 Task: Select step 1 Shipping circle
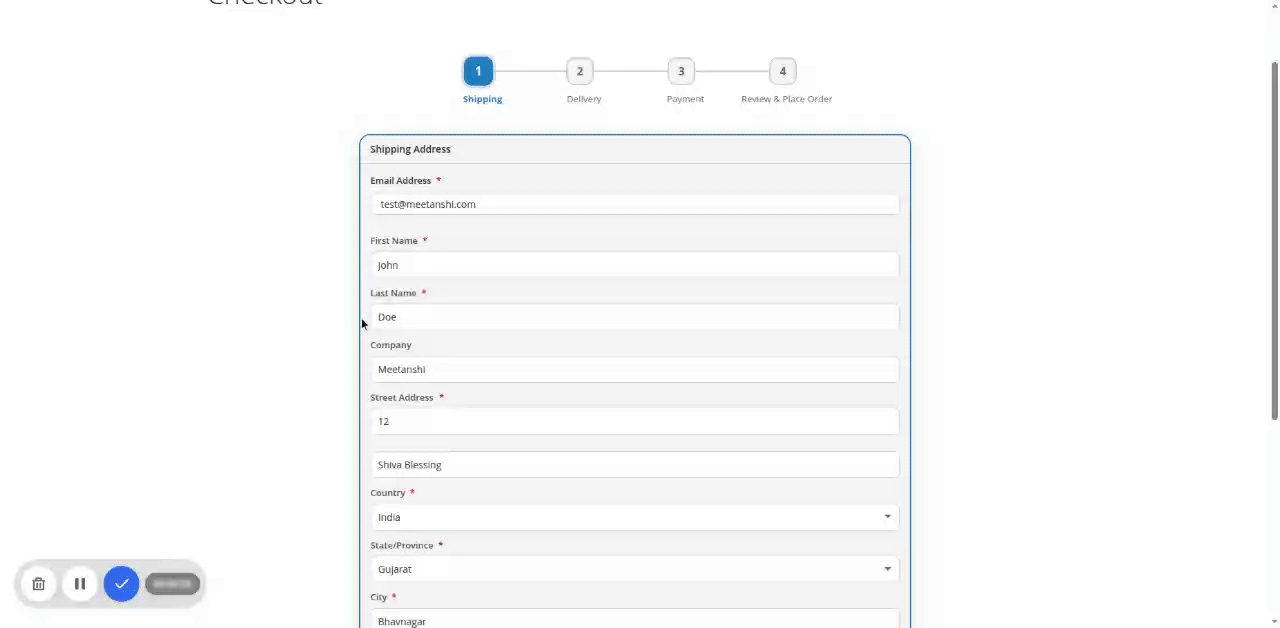click(x=478, y=71)
